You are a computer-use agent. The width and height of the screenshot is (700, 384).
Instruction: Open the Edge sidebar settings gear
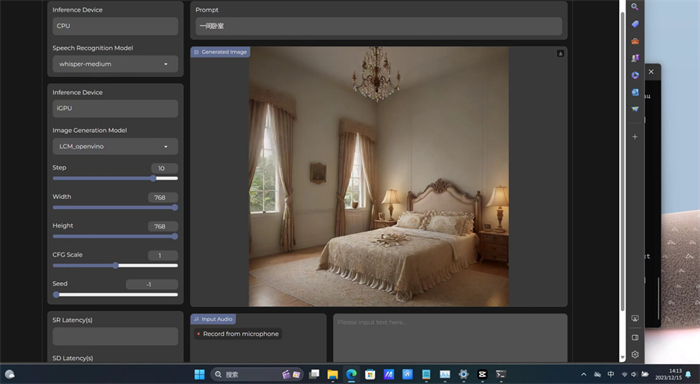coord(635,355)
